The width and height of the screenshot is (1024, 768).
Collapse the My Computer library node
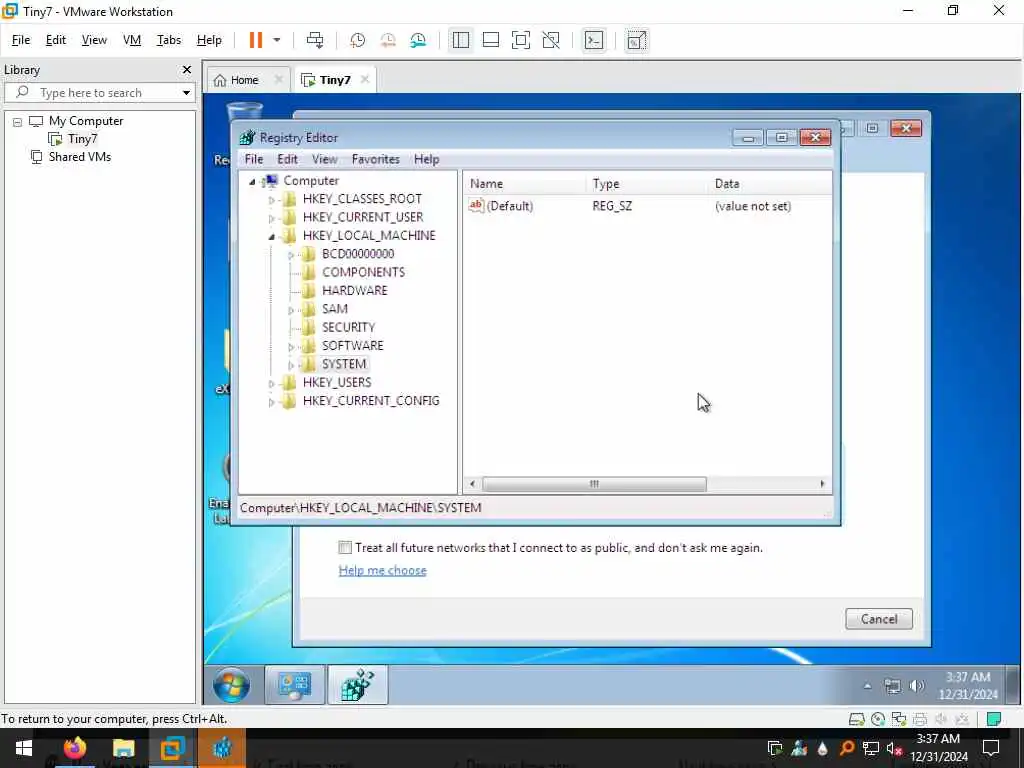[18, 121]
